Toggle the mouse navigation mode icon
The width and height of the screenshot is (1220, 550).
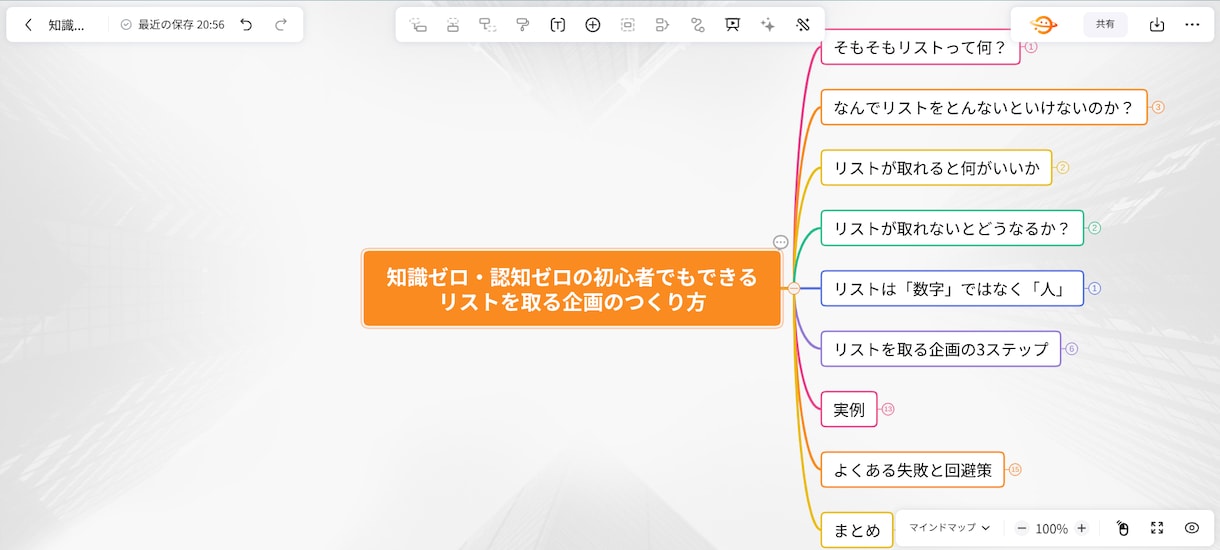coord(1122,528)
